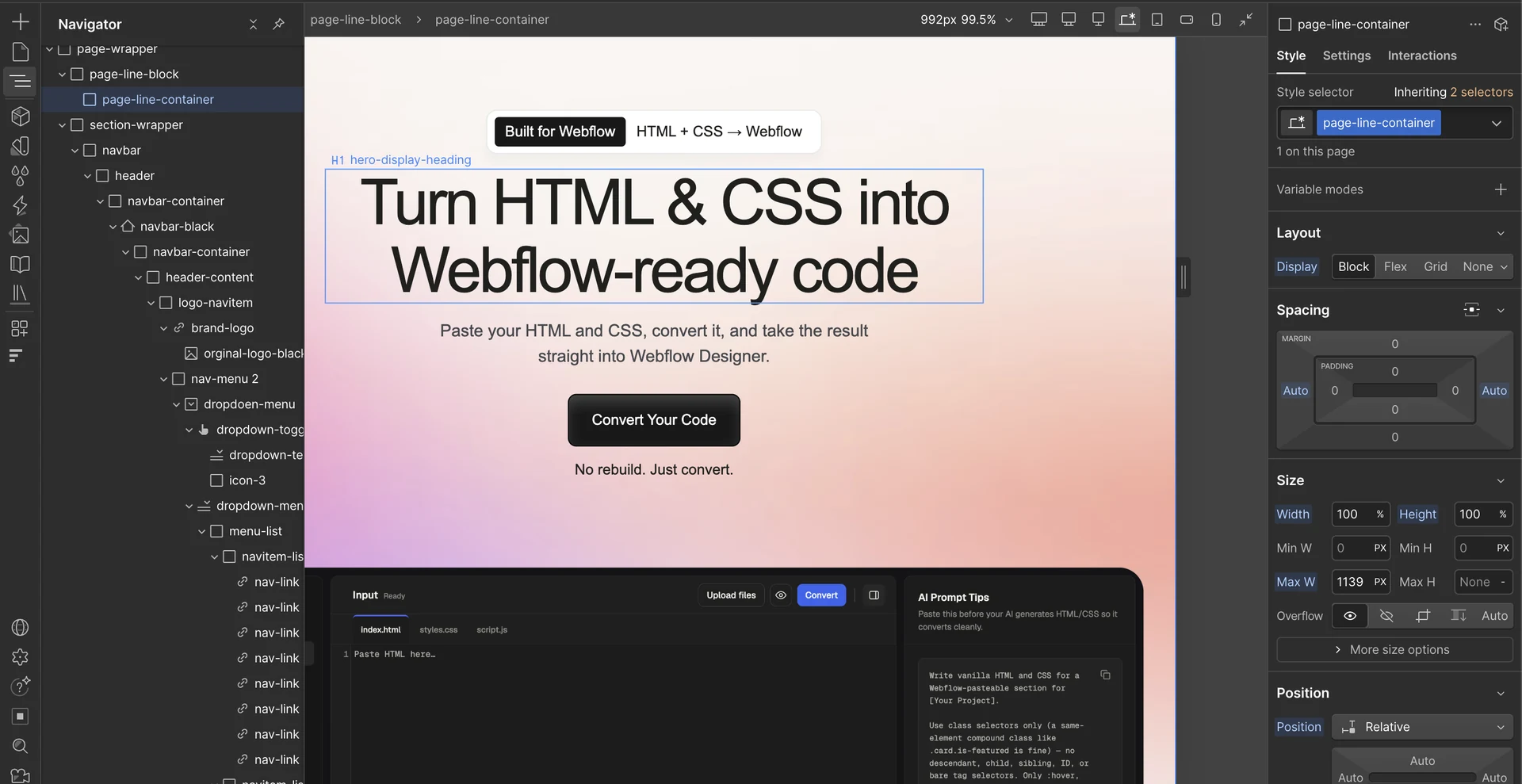This screenshot has height=784, width=1522.
Task: Open the Settings gear icon in sidebar
Action: [x=20, y=657]
